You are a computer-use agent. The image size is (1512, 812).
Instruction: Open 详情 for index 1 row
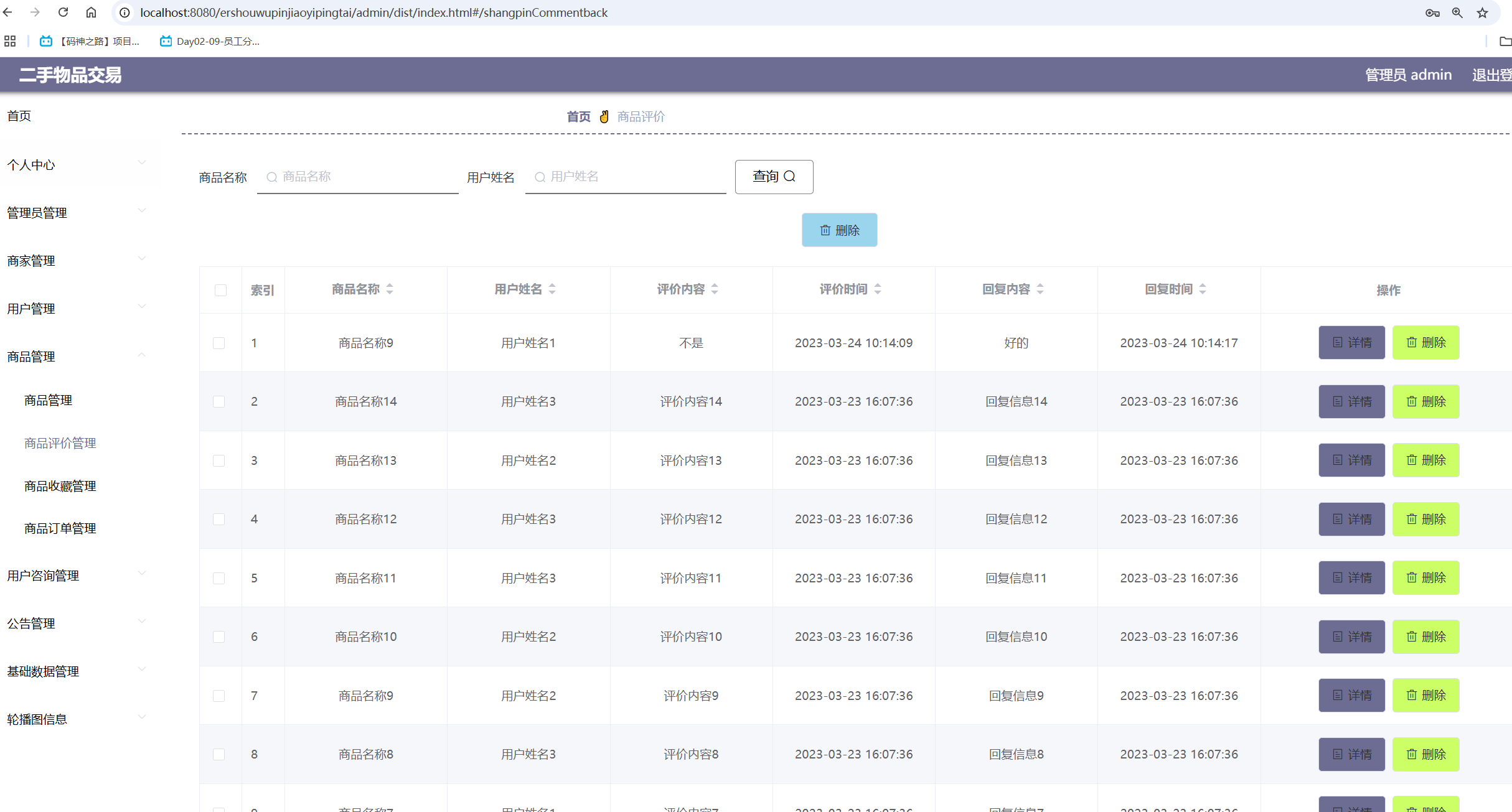click(1351, 343)
